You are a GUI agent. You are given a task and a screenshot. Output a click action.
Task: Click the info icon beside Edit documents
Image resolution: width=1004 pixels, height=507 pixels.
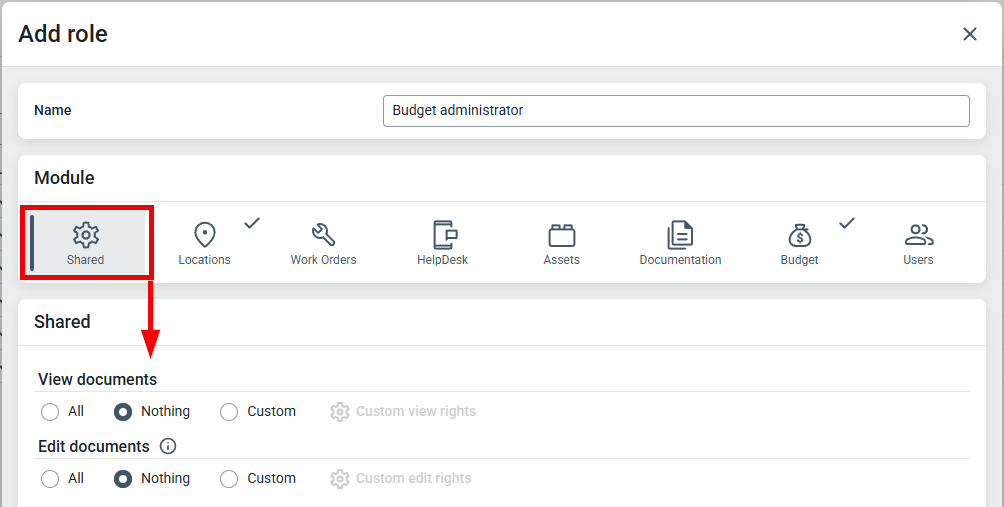click(168, 446)
